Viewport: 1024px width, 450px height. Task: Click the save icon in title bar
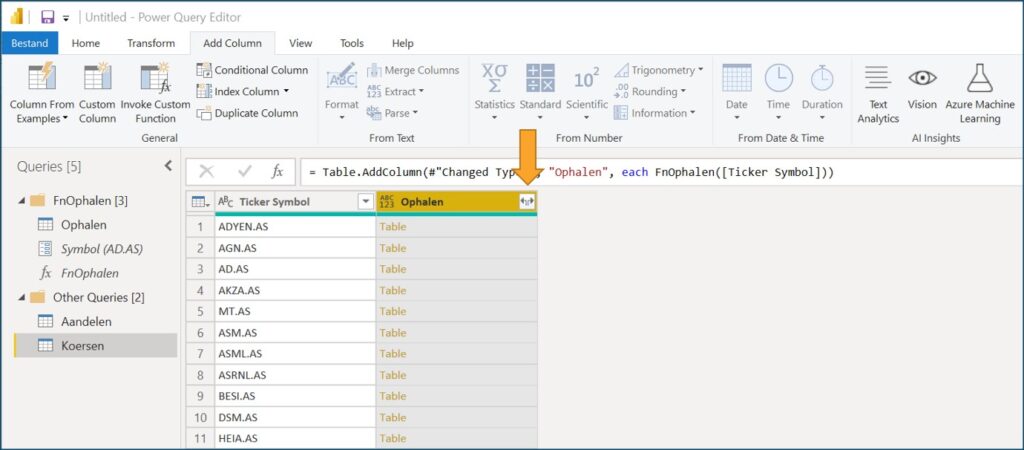point(47,17)
